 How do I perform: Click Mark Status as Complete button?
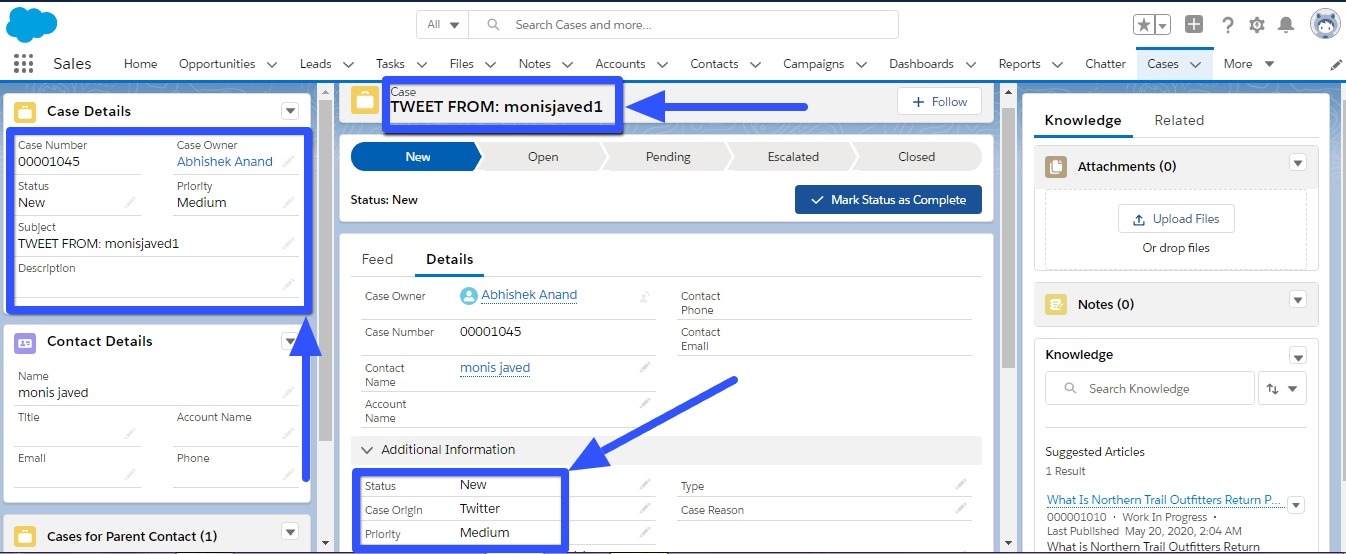tap(888, 200)
